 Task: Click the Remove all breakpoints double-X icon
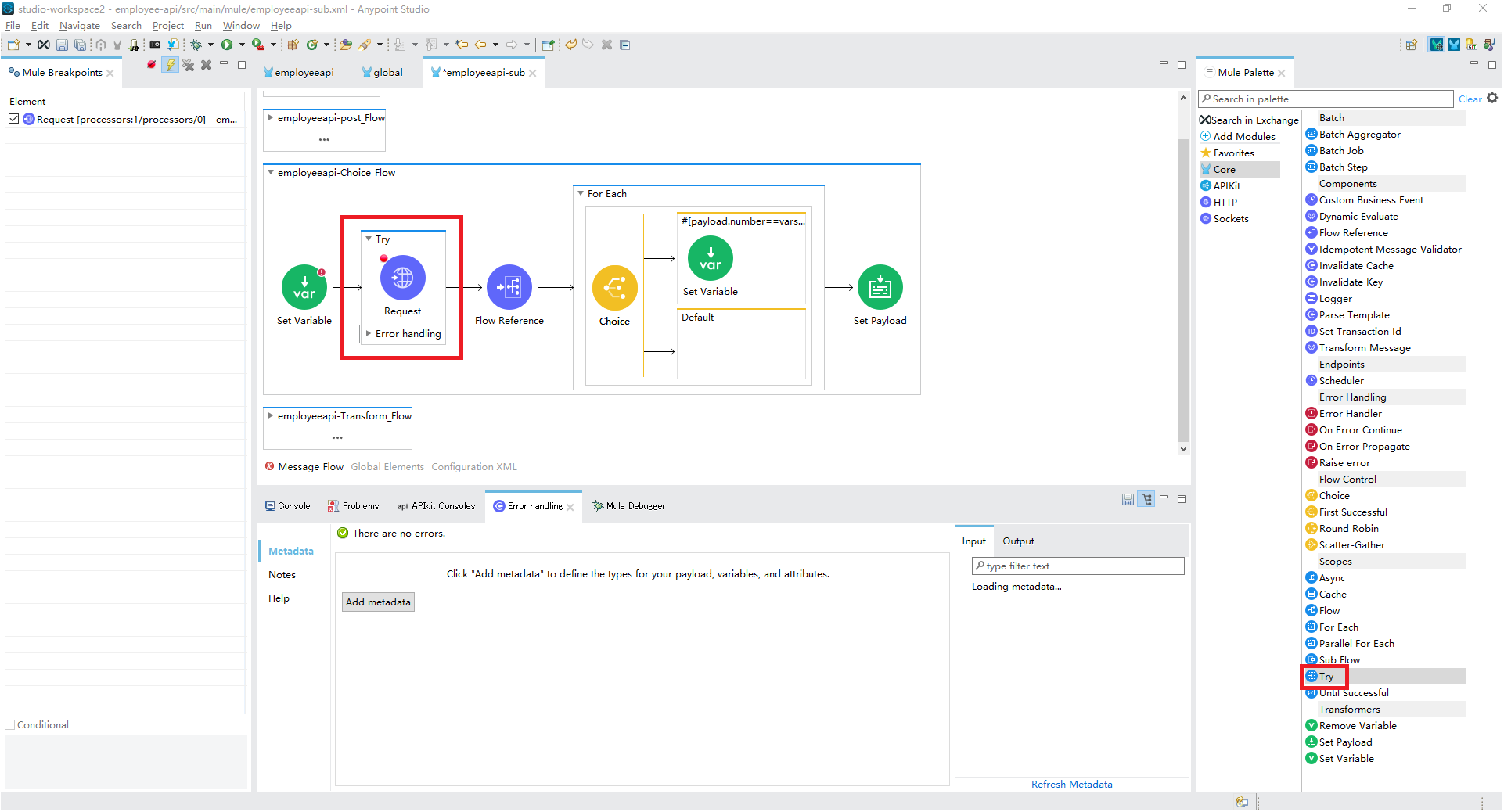pos(189,65)
